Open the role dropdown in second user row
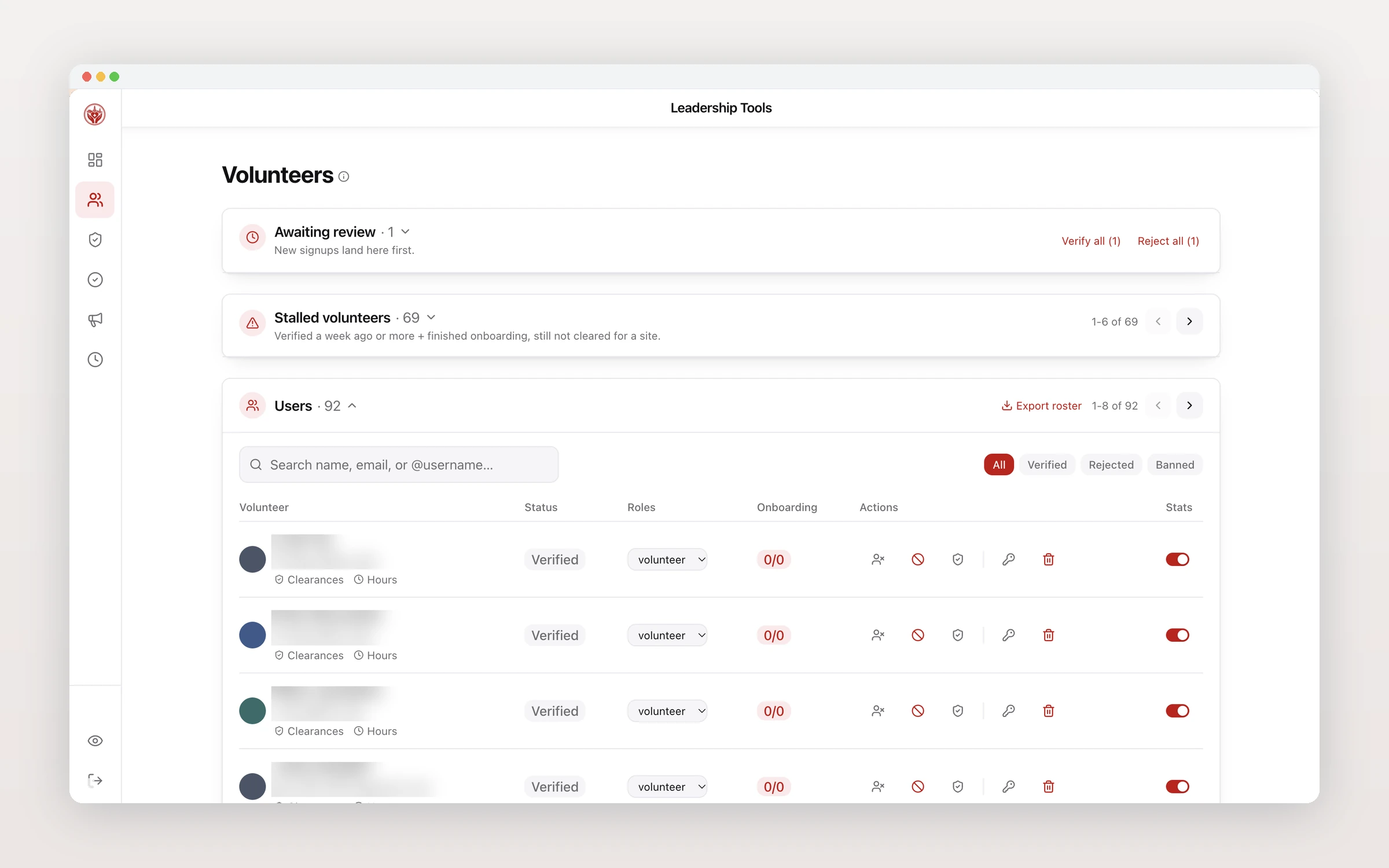The height and width of the screenshot is (868, 1389). pos(667,635)
